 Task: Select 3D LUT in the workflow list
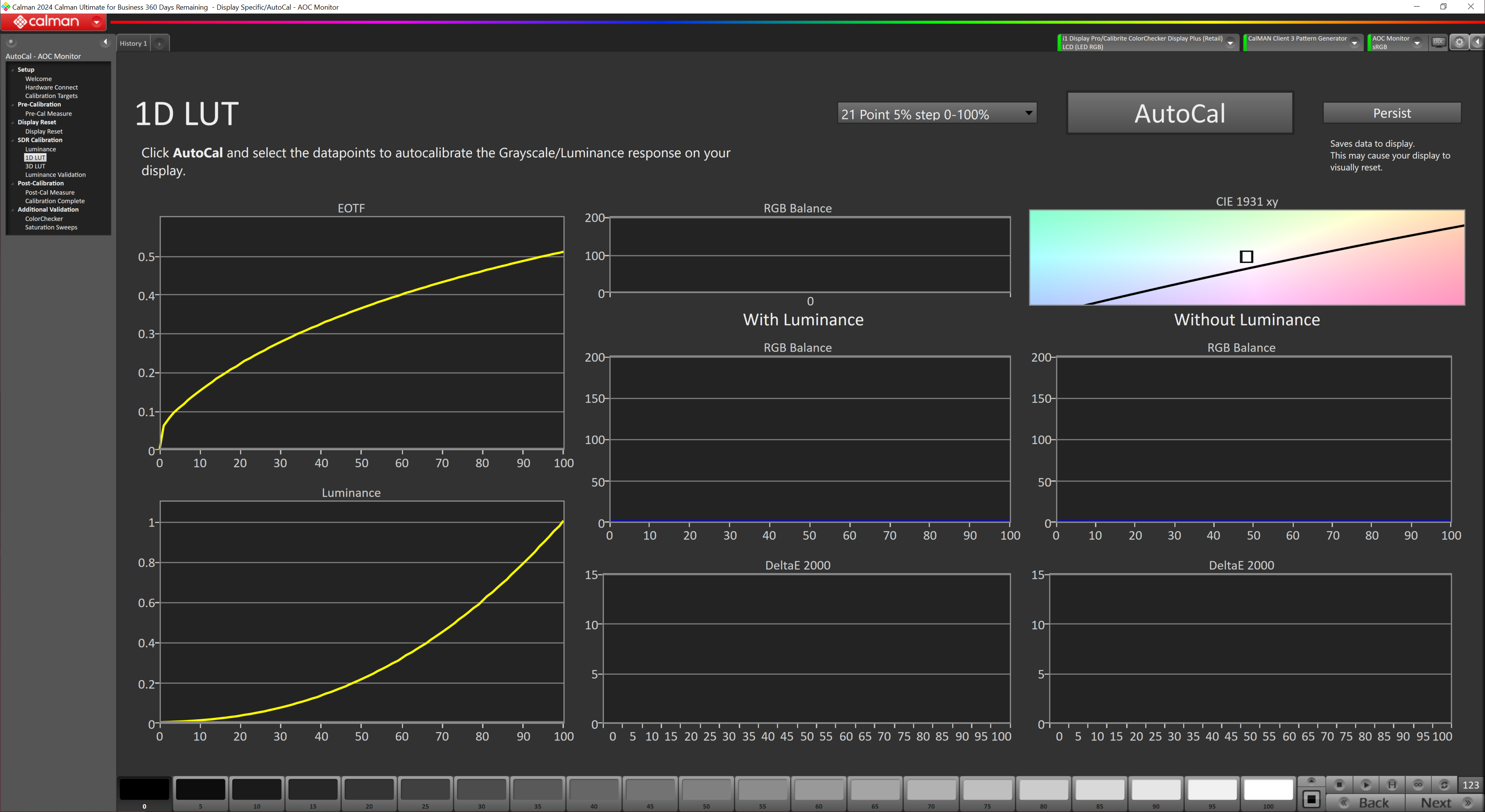(x=35, y=166)
